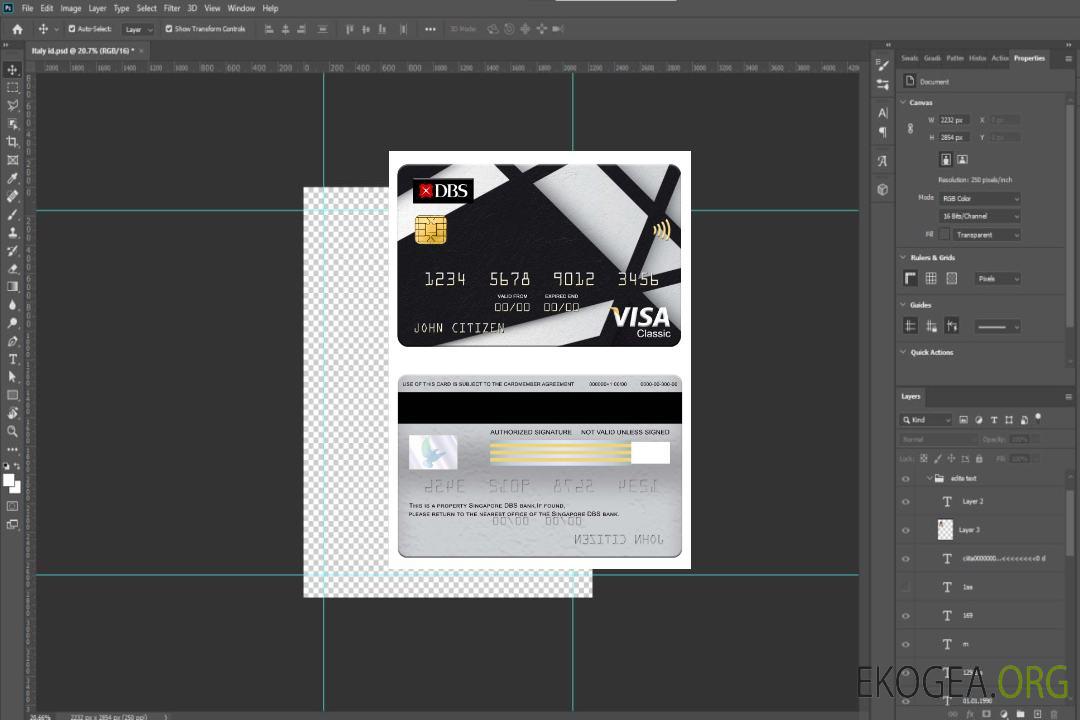This screenshot has width=1080, height=720.
Task: Open the Transparent fill dropdown
Action: [986, 235]
